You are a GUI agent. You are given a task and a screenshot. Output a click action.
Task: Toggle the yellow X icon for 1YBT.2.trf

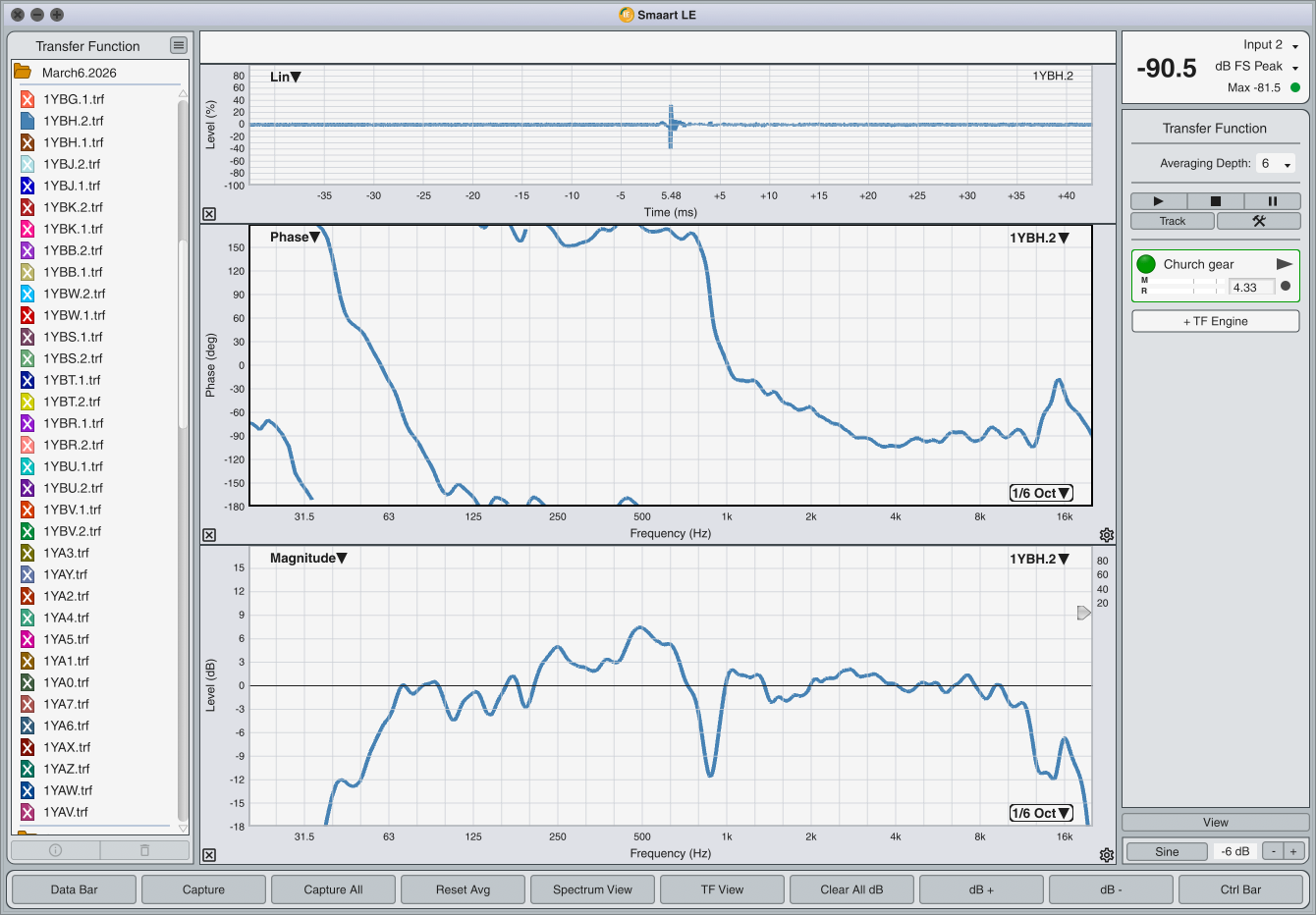point(27,402)
